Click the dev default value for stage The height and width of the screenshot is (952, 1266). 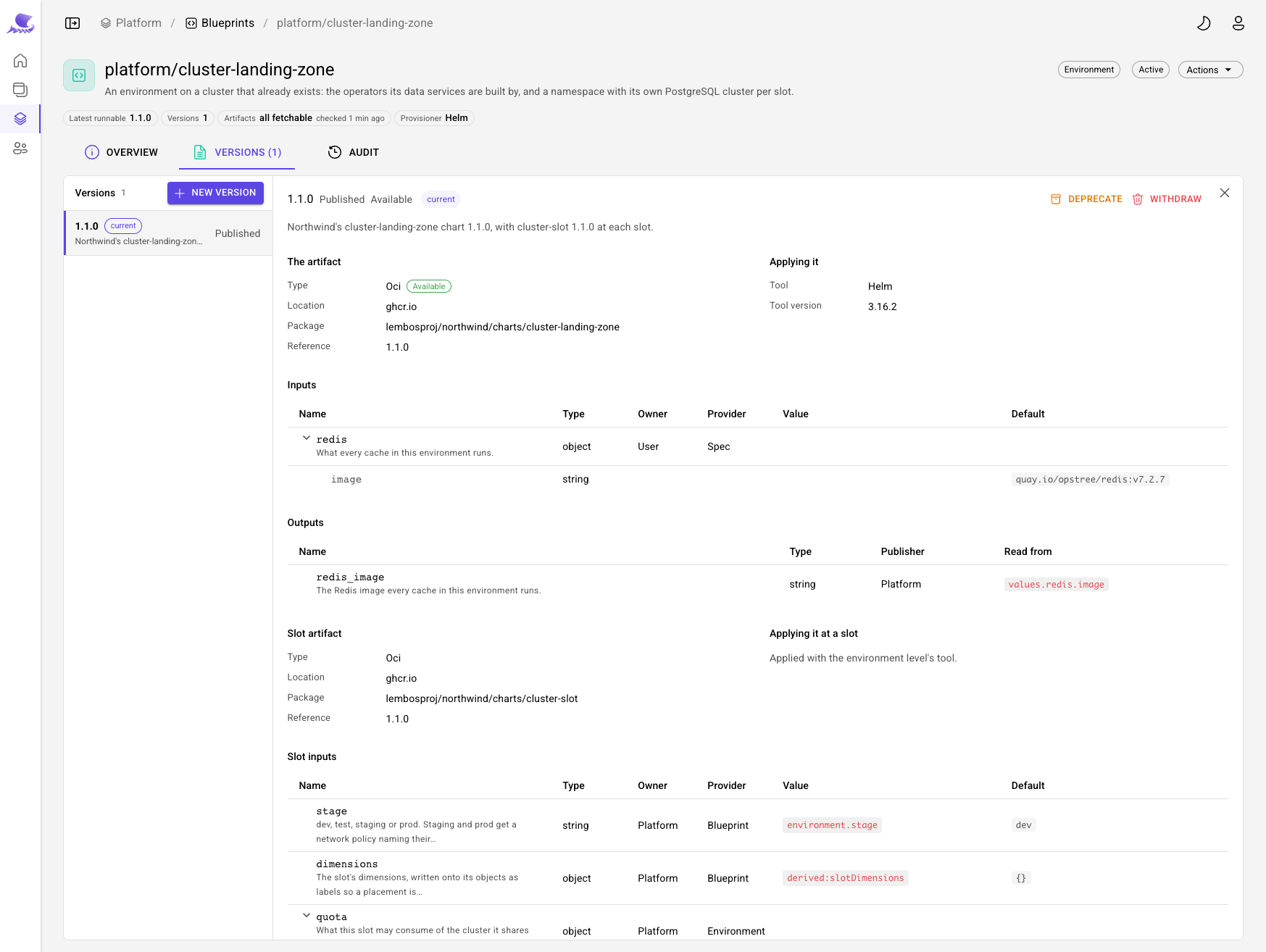tap(1023, 825)
